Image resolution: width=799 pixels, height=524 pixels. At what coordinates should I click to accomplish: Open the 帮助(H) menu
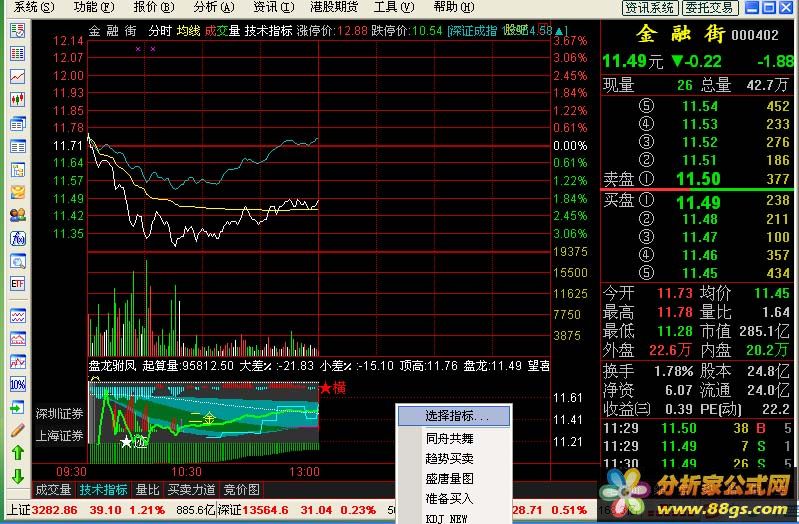click(454, 7)
